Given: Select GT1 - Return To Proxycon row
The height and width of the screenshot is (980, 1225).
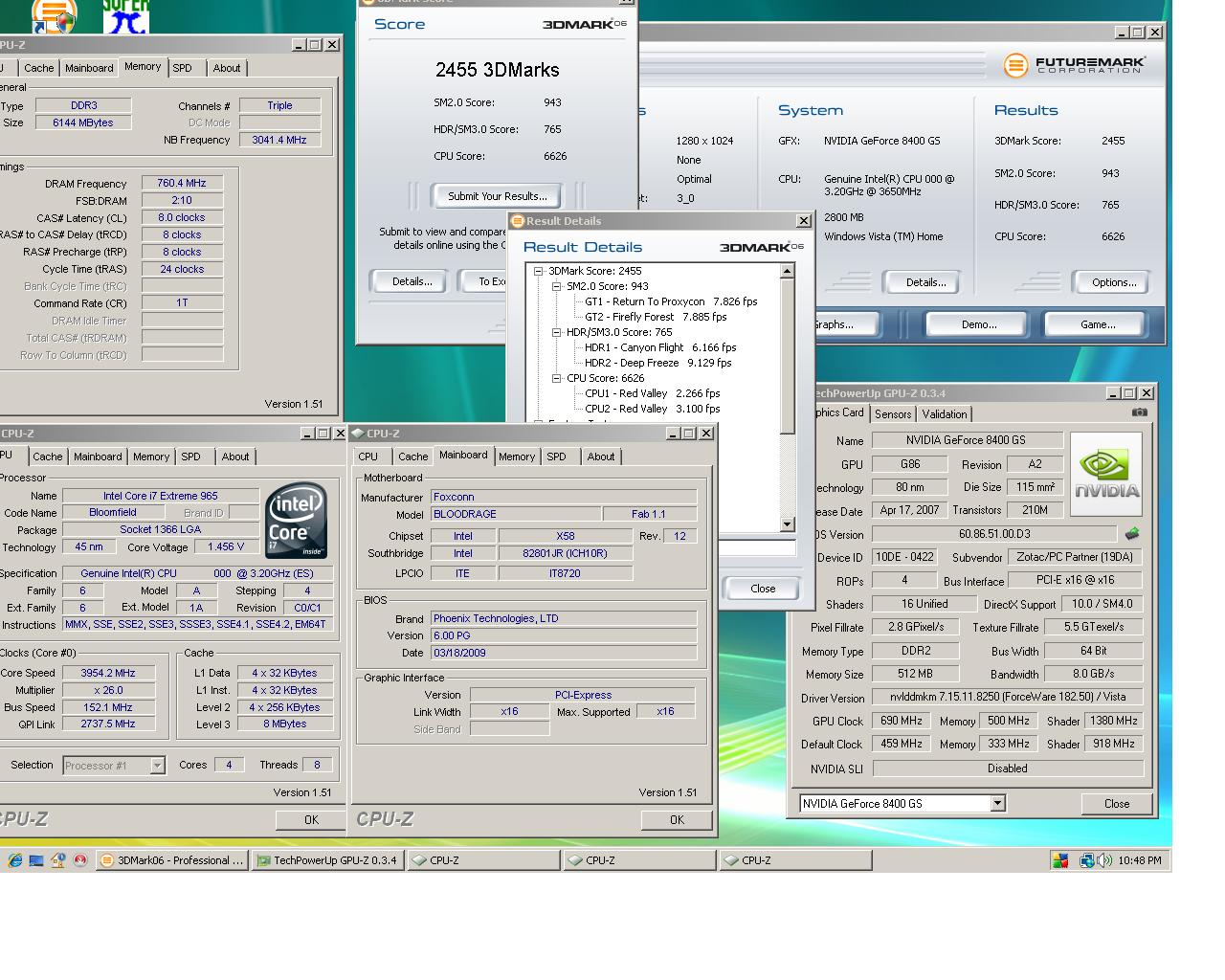Looking at the screenshot, I should click(671, 301).
